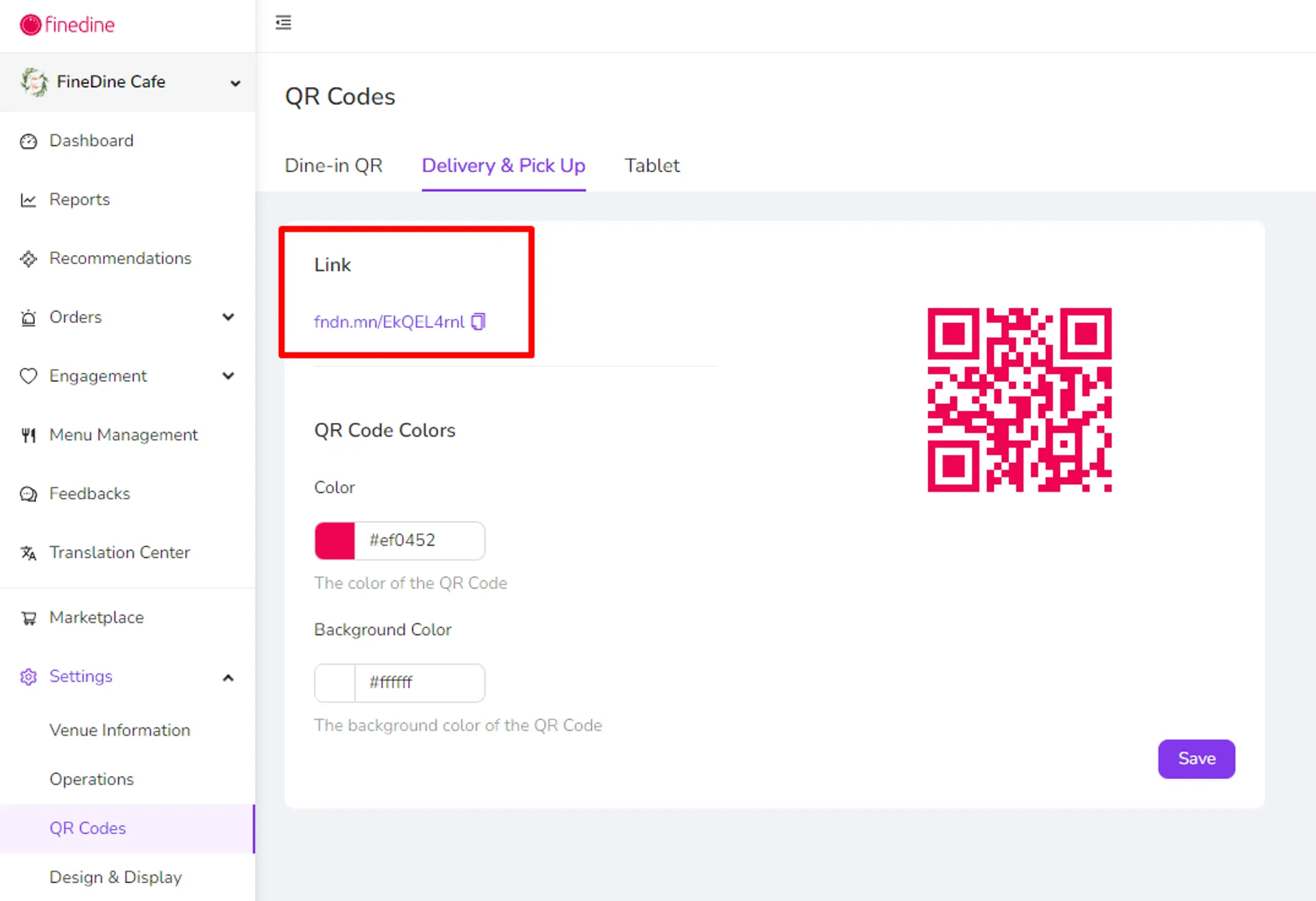Viewport: 1316px width, 901px height.
Task: Click the Translation Center language icon
Action: tap(28, 553)
